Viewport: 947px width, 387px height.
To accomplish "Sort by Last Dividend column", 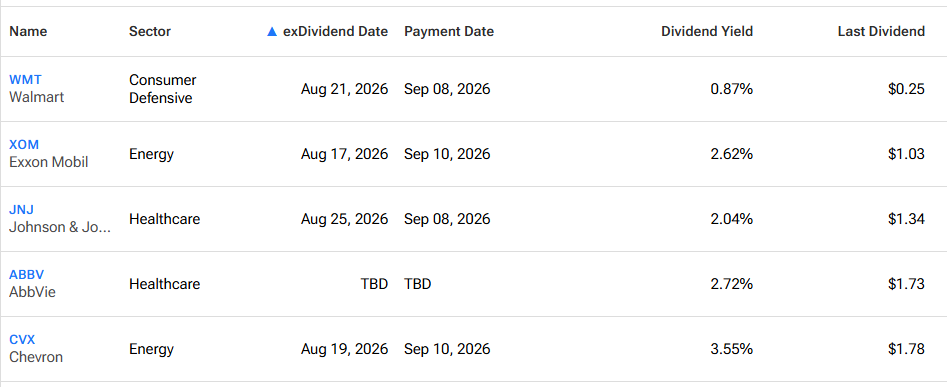I will 881,31.
